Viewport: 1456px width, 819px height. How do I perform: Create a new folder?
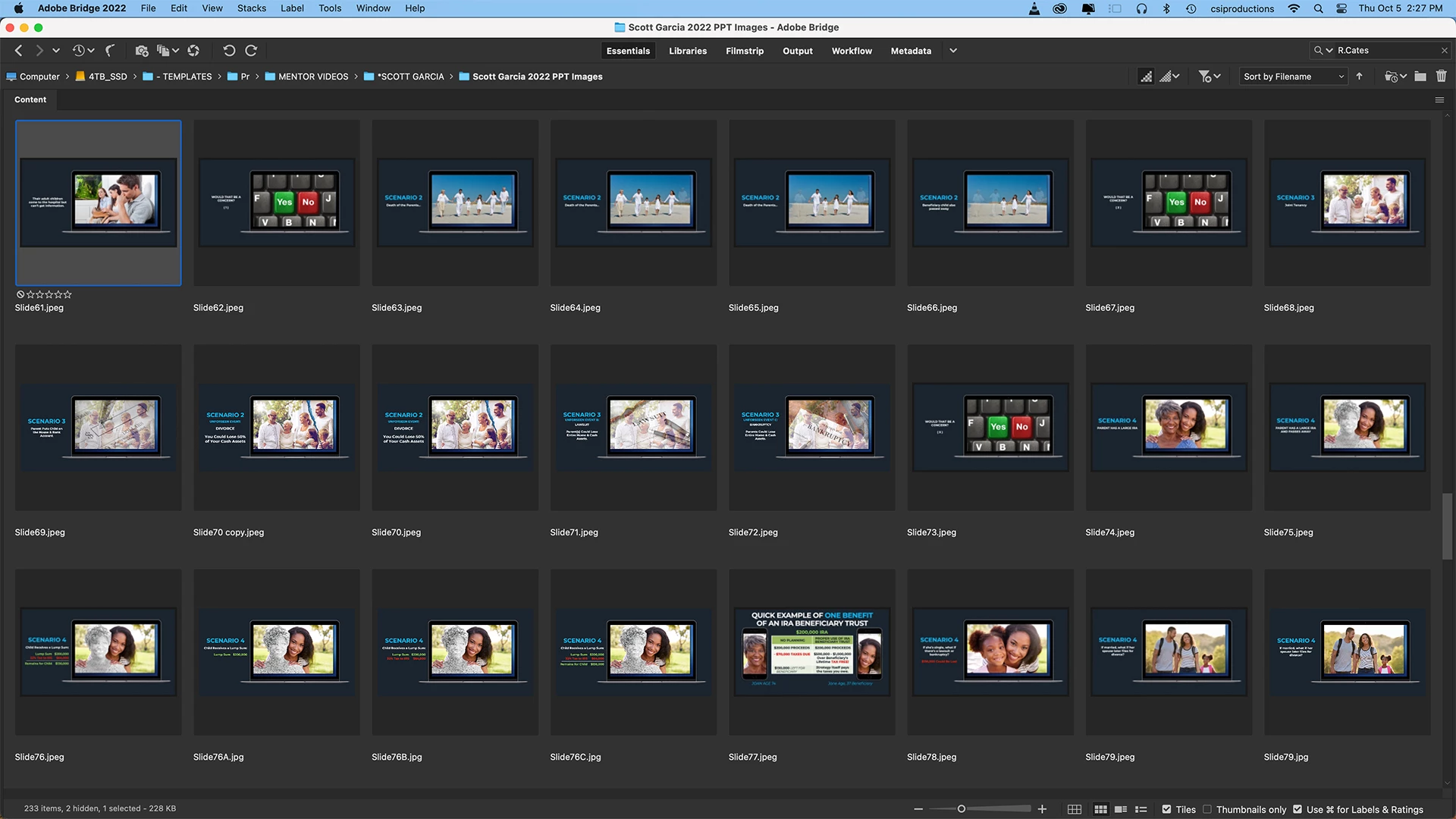coord(1420,77)
